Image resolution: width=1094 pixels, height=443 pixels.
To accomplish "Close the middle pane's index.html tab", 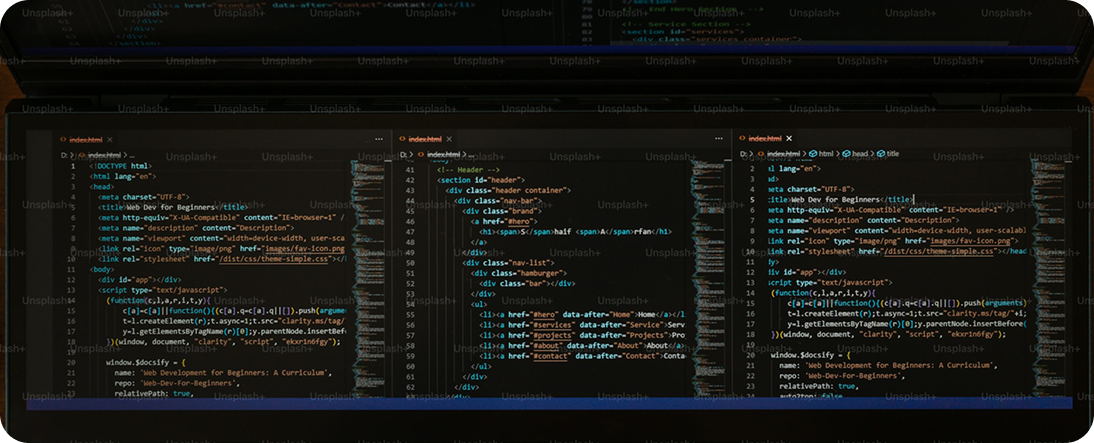I will point(451,139).
